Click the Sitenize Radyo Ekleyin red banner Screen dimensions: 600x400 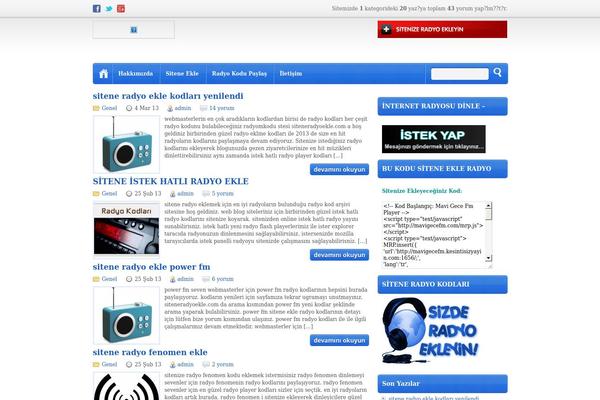point(442,29)
